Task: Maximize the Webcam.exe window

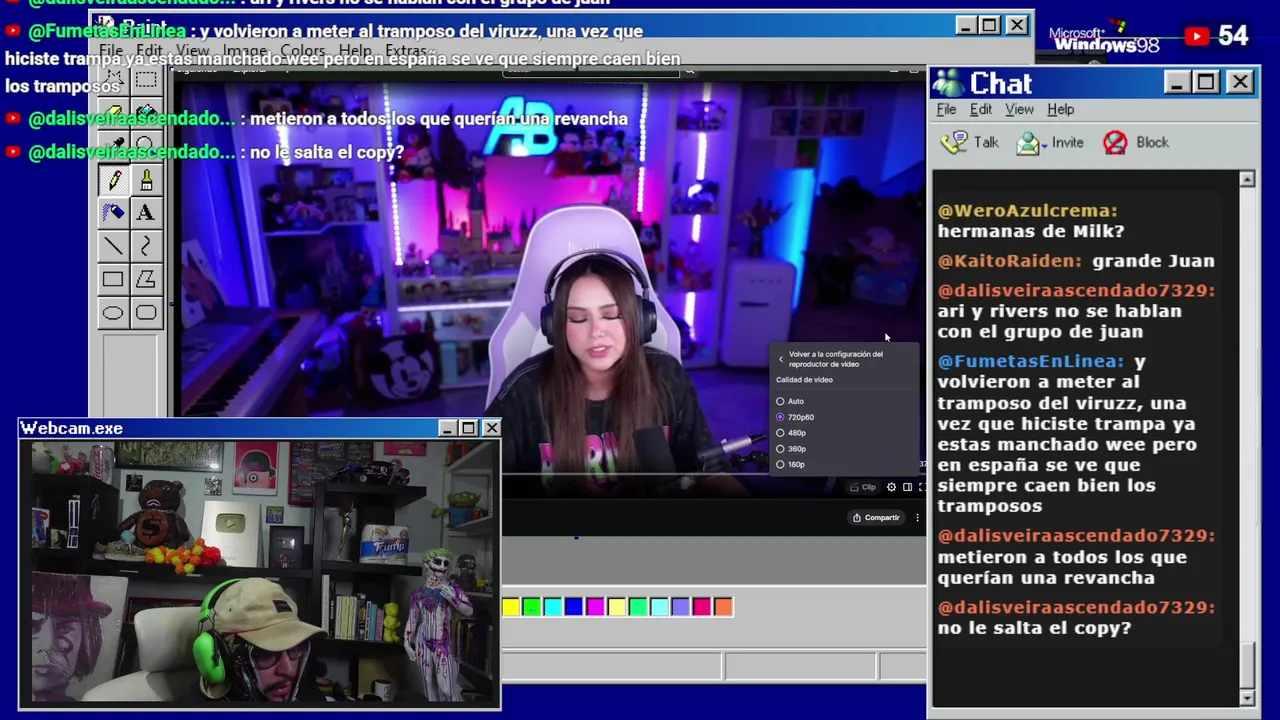Action: pos(468,428)
